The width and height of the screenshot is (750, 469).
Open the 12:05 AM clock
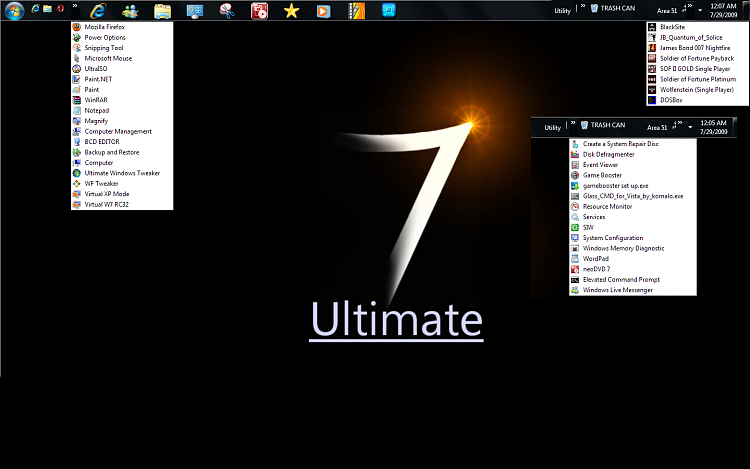click(x=713, y=127)
